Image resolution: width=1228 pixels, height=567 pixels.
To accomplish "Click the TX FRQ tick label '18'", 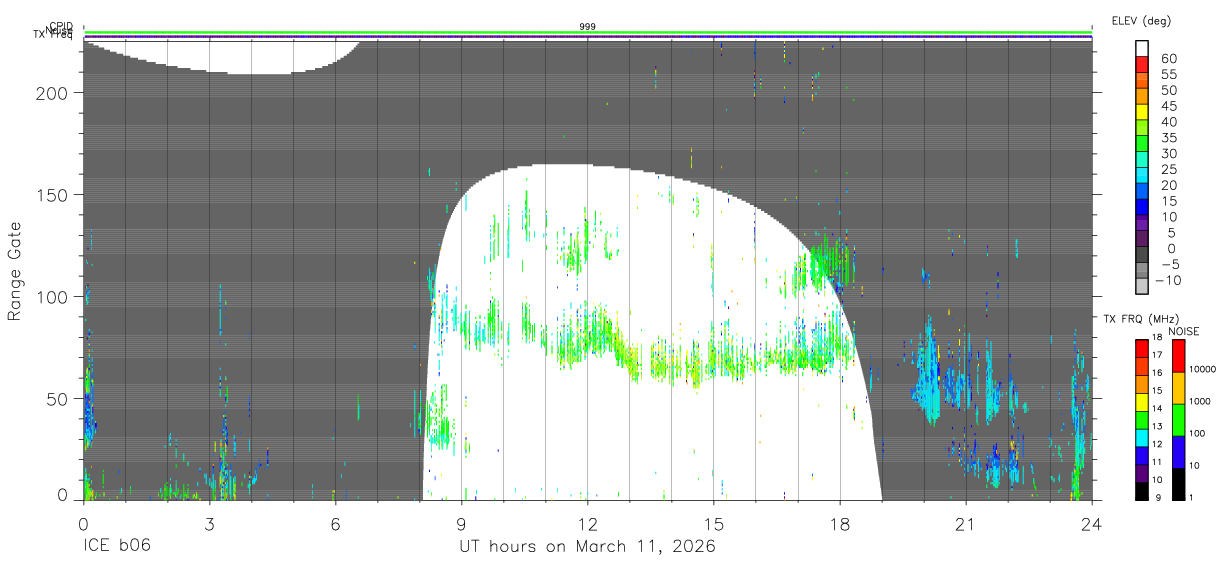I will click(x=1157, y=337).
